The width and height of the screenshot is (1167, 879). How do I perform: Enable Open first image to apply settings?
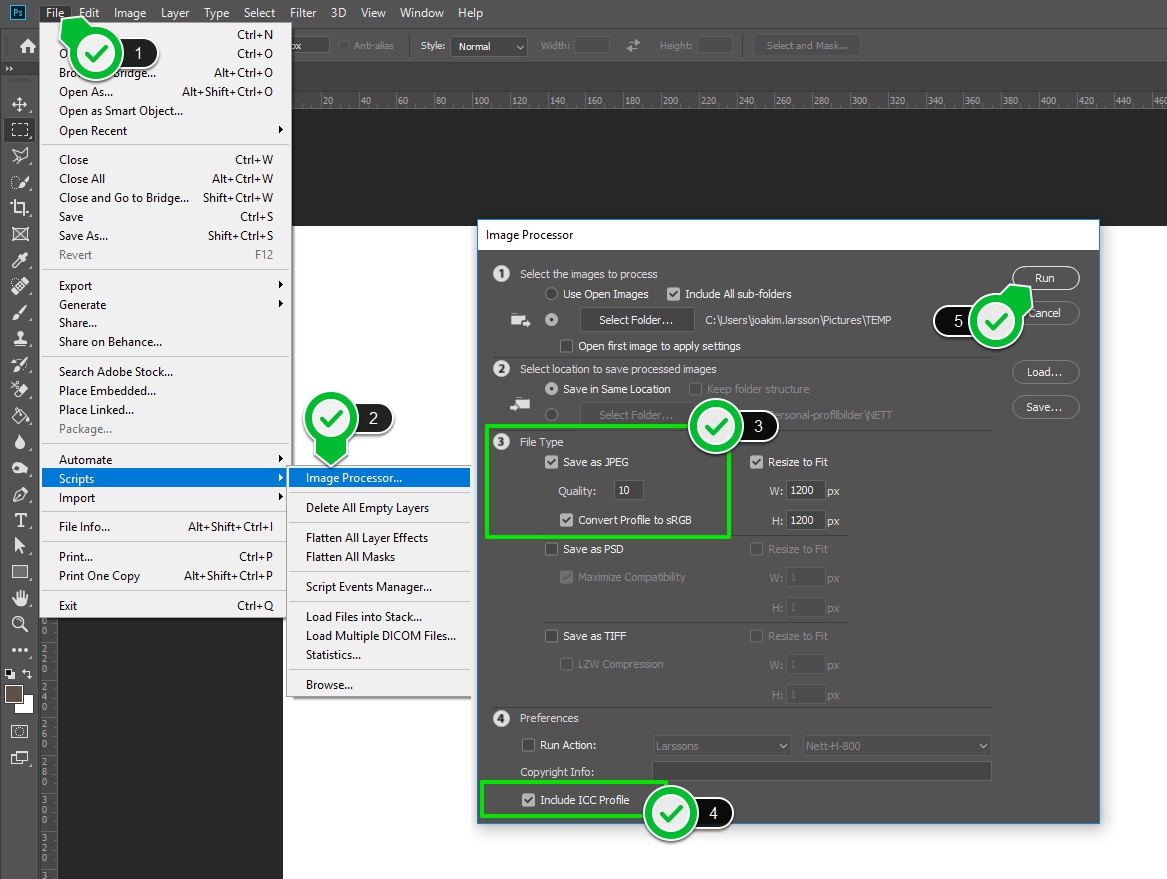(566, 346)
